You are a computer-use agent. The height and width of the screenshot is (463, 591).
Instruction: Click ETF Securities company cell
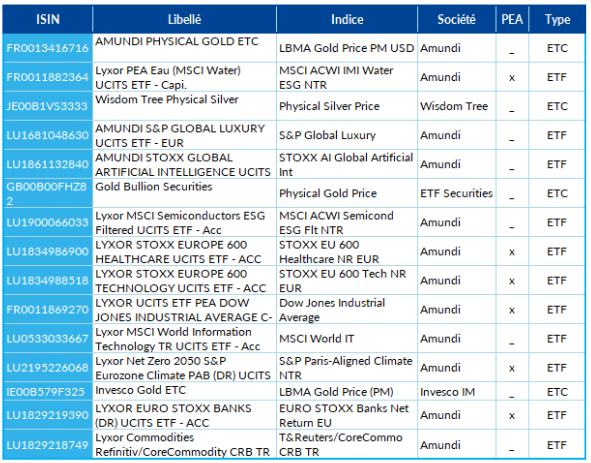coord(456,193)
